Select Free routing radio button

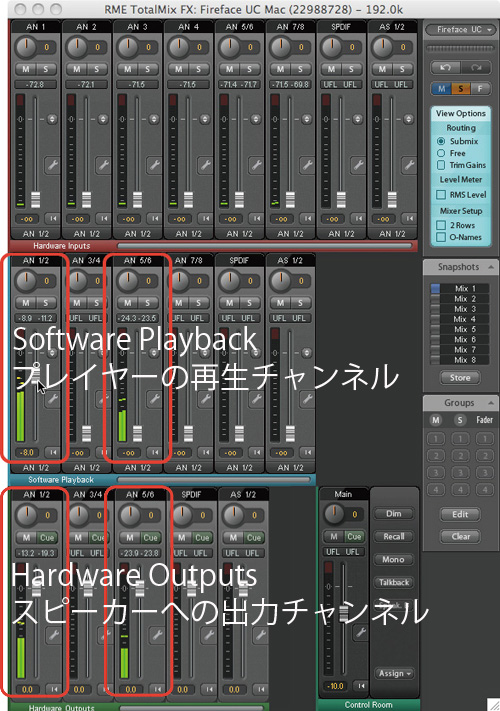(441, 153)
